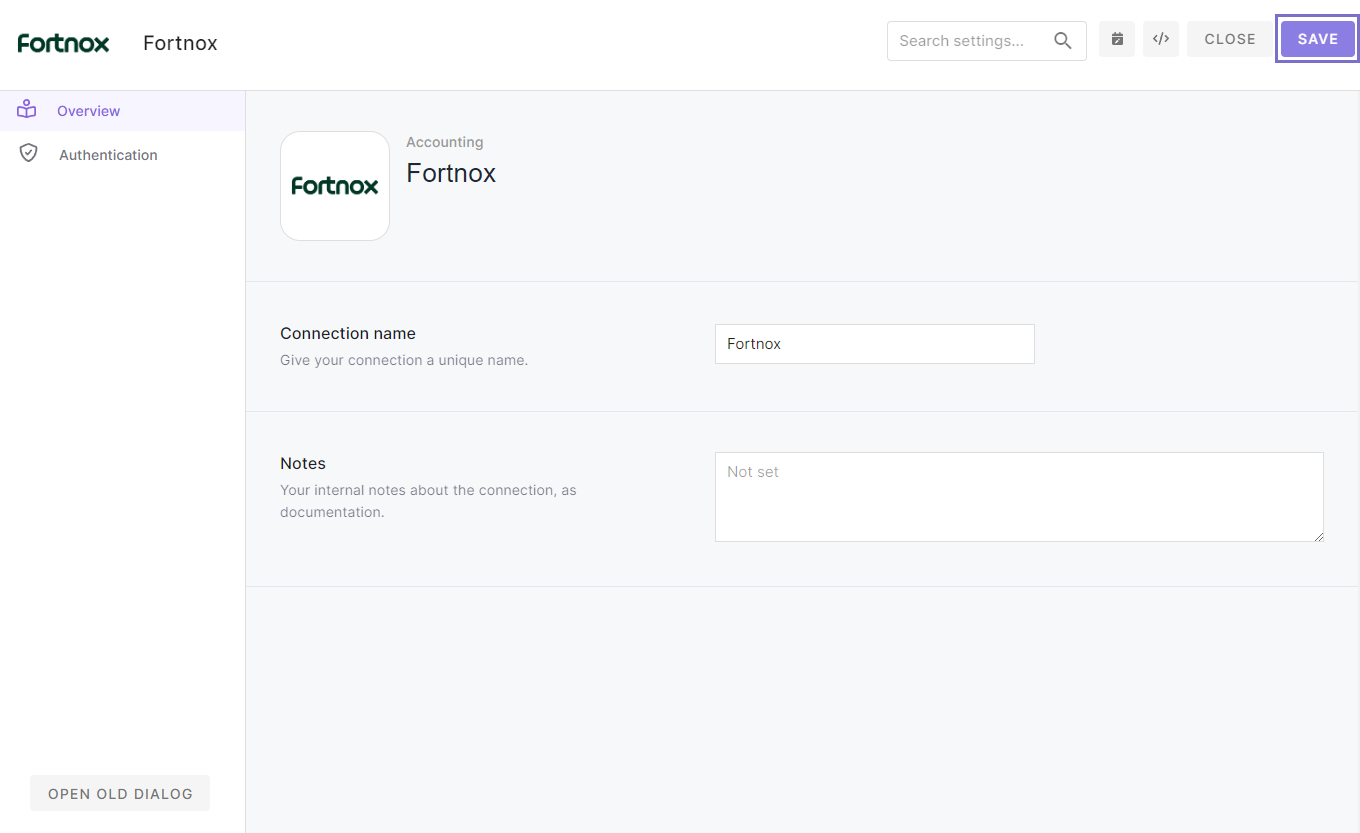Click the Overview book icon in sidebar

[27, 110]
